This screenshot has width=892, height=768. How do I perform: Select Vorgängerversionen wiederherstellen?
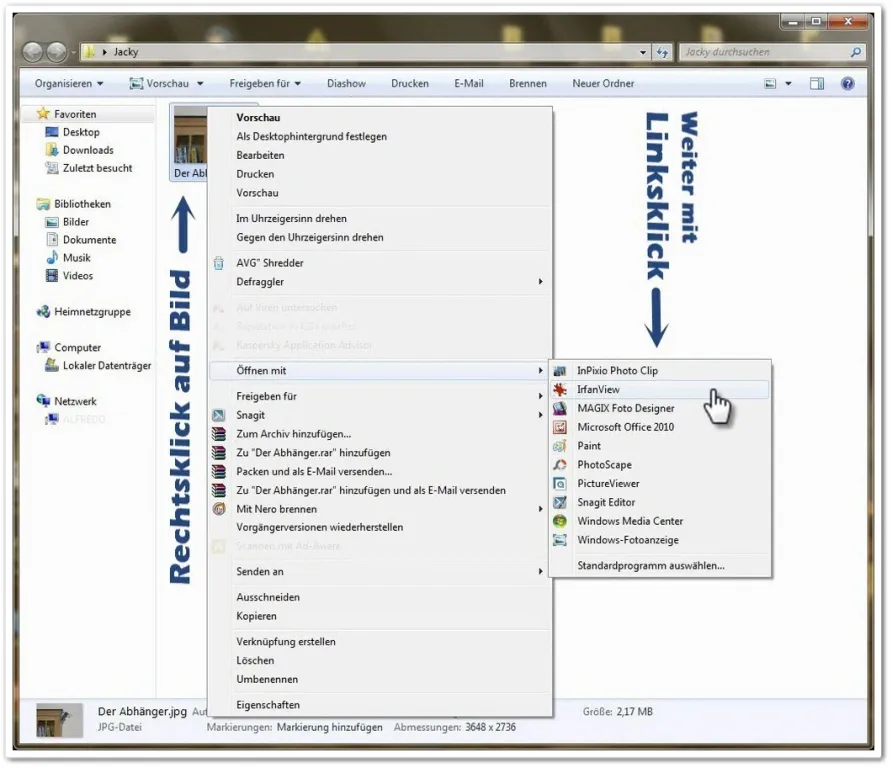click(380, 527)
